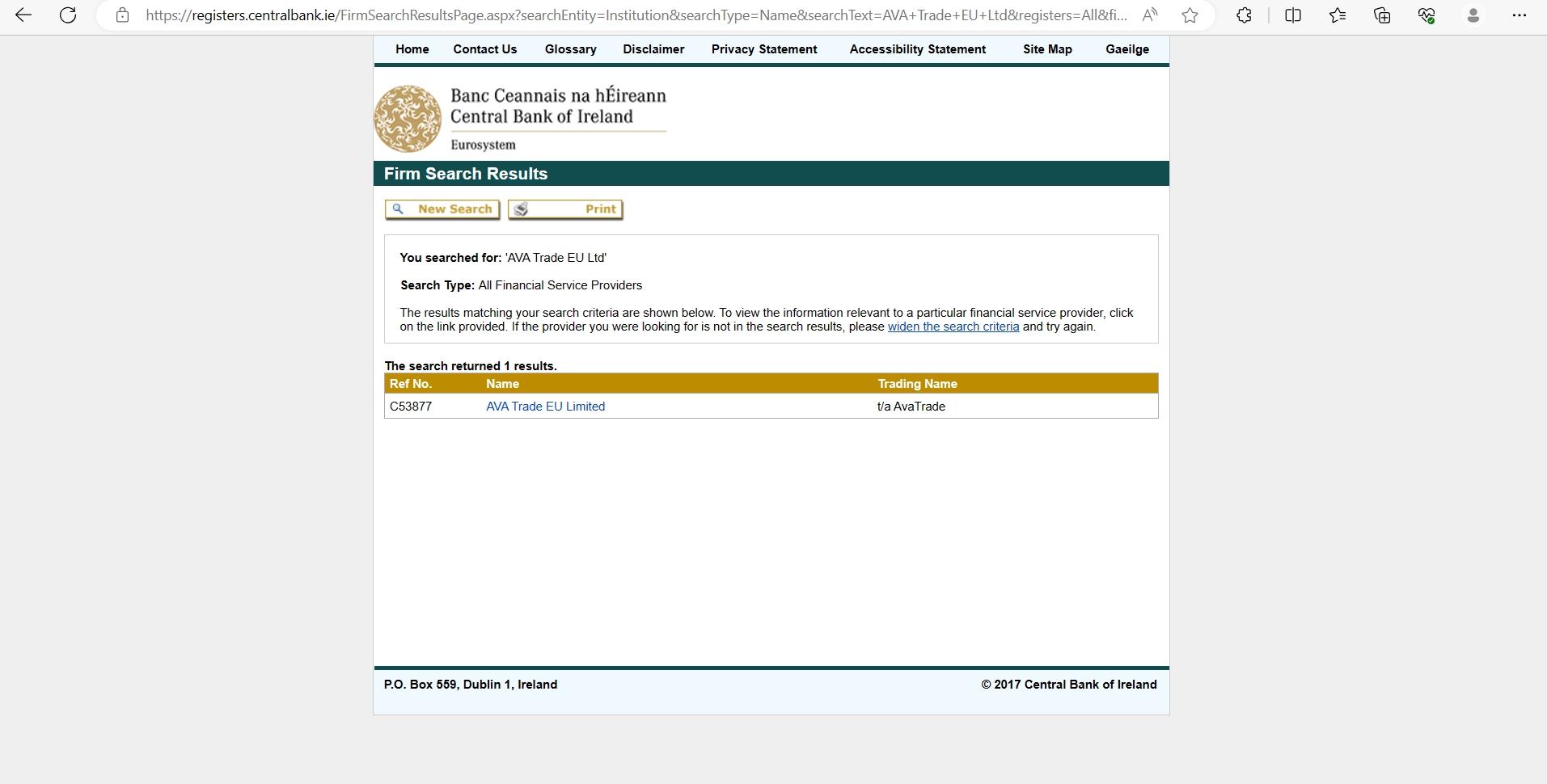Image resolution: width=1547 pixels, height=784 pixels.
Task: Click the Trading Name column header
Action: click(917, 384)
